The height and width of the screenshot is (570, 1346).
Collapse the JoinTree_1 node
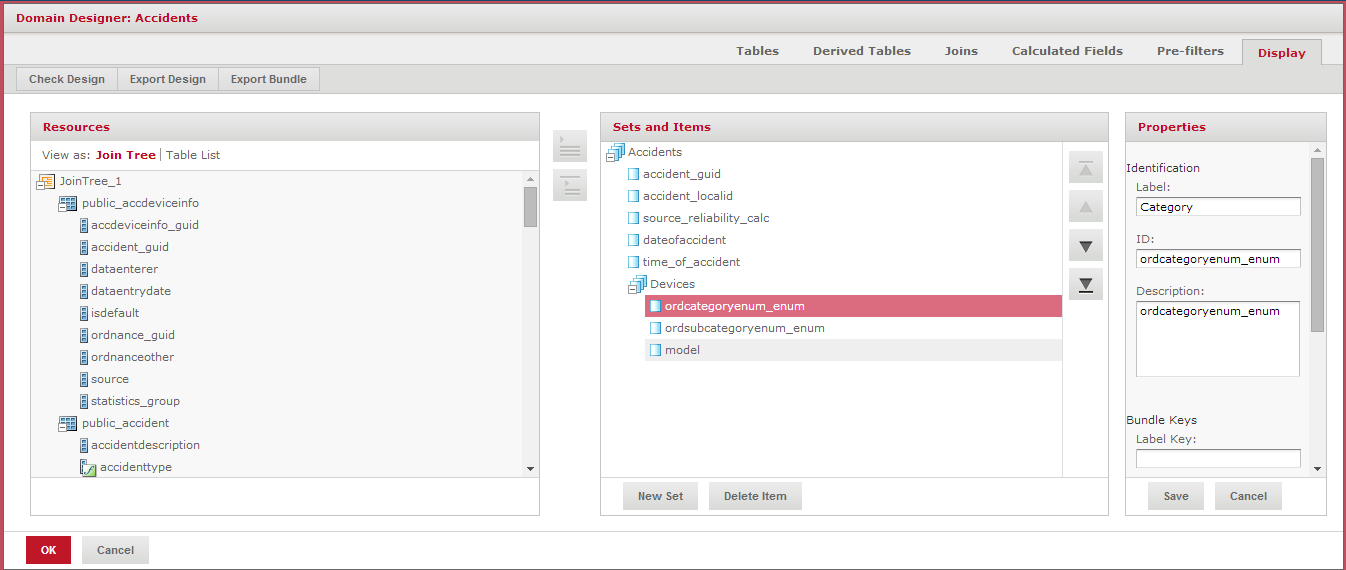click(x=45, y=181)
